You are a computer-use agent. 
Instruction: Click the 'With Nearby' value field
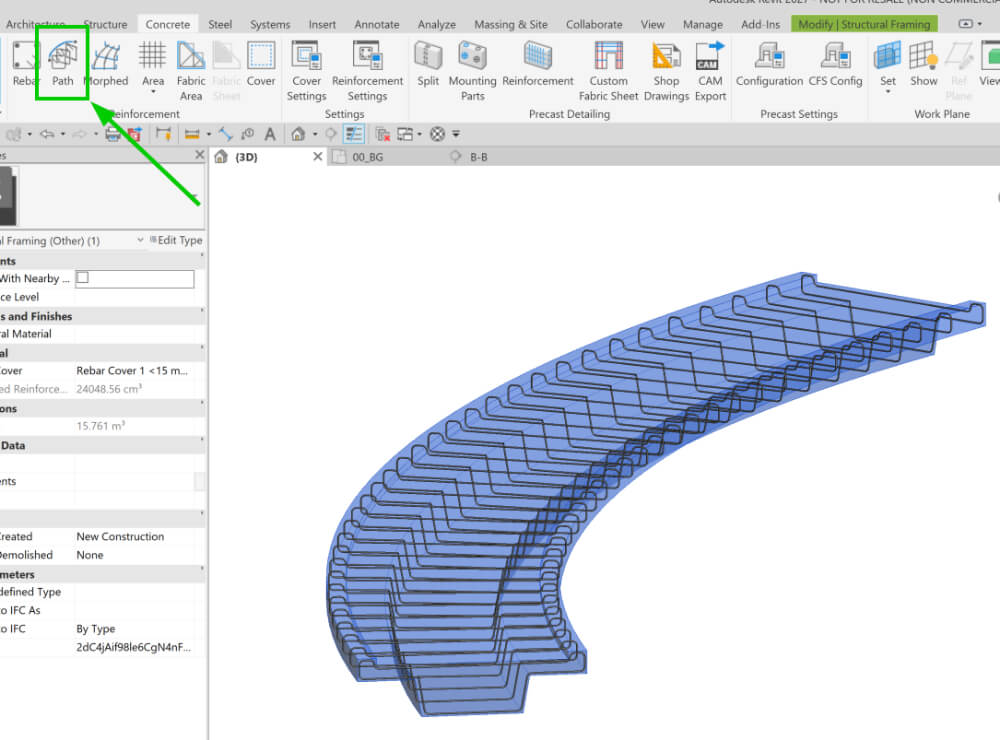[135, 278]
